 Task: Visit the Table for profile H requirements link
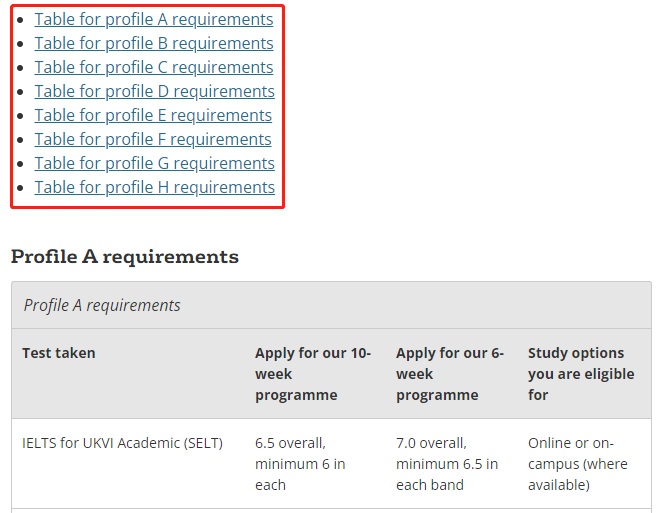click(x=155, y=187)
